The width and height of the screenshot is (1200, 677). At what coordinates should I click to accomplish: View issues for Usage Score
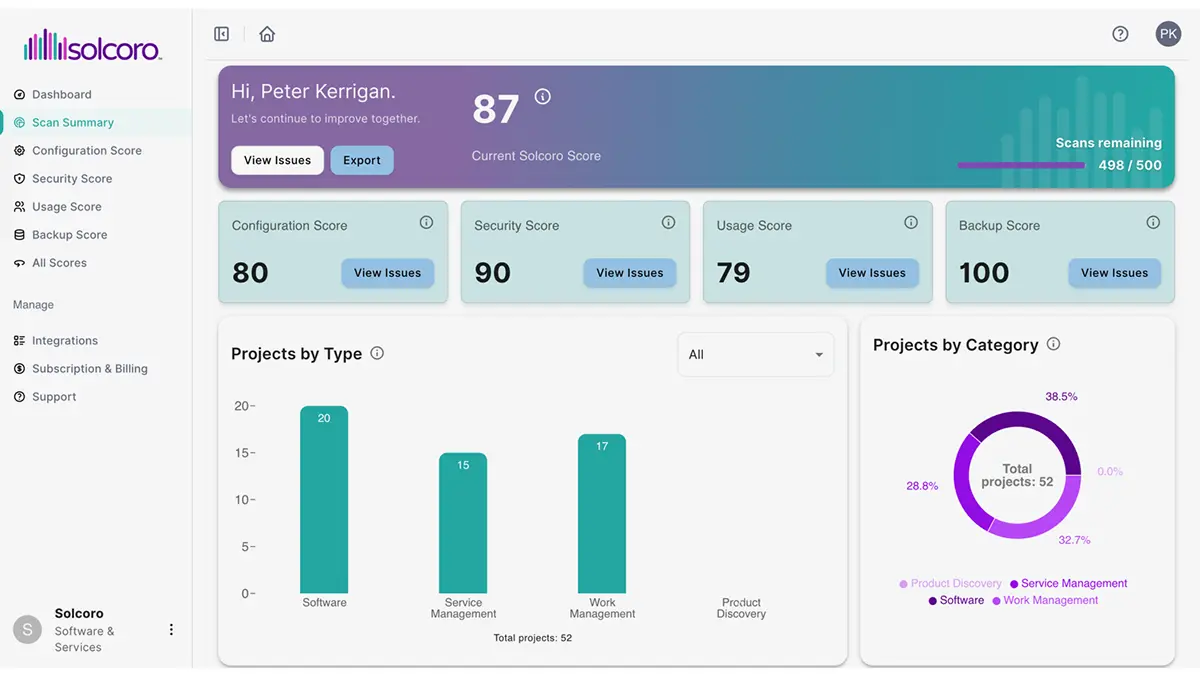pyautogui.click(x=872, y=273)
